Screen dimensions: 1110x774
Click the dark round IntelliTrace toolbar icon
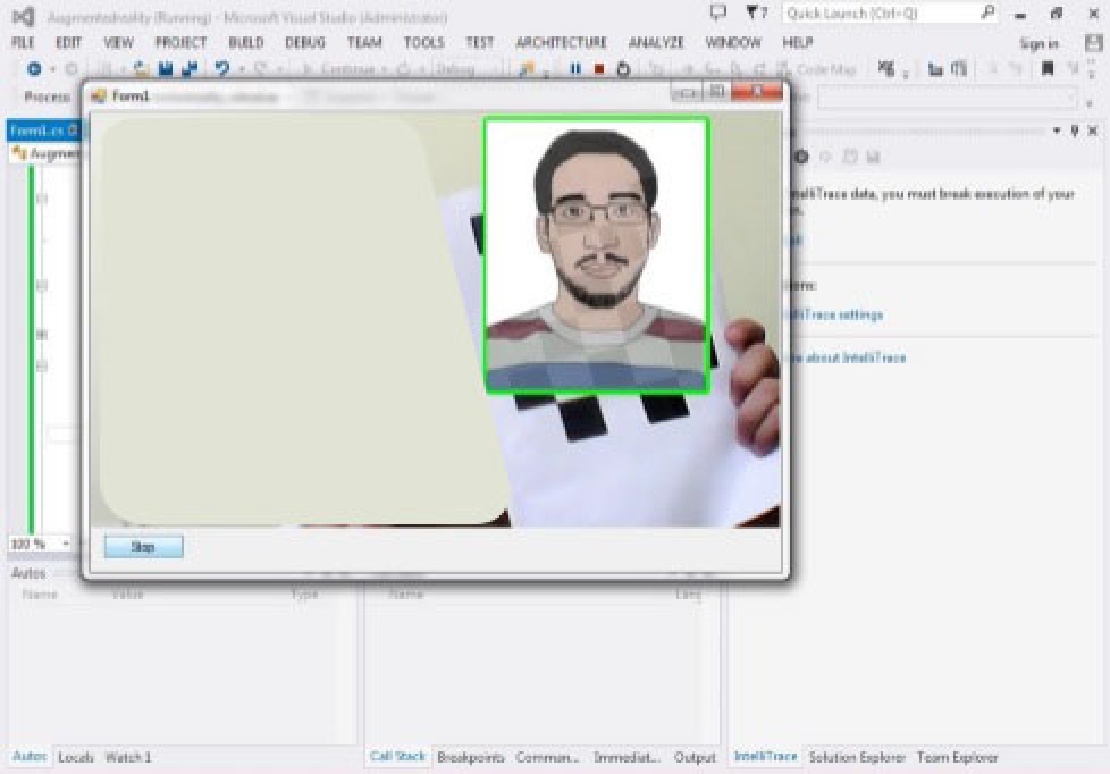pos(801,156)
